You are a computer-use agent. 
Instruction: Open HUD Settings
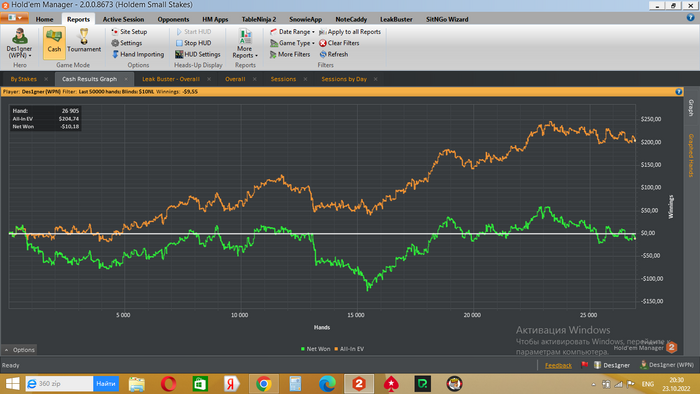pyautogui.click(x=198, y=54)
